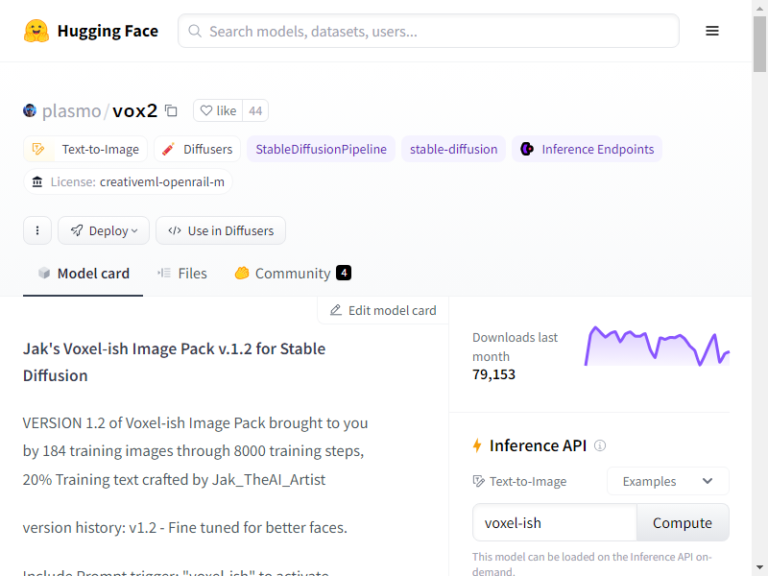Click the Inference API info icon
The image size is (768, 576).
click(600, 445)
